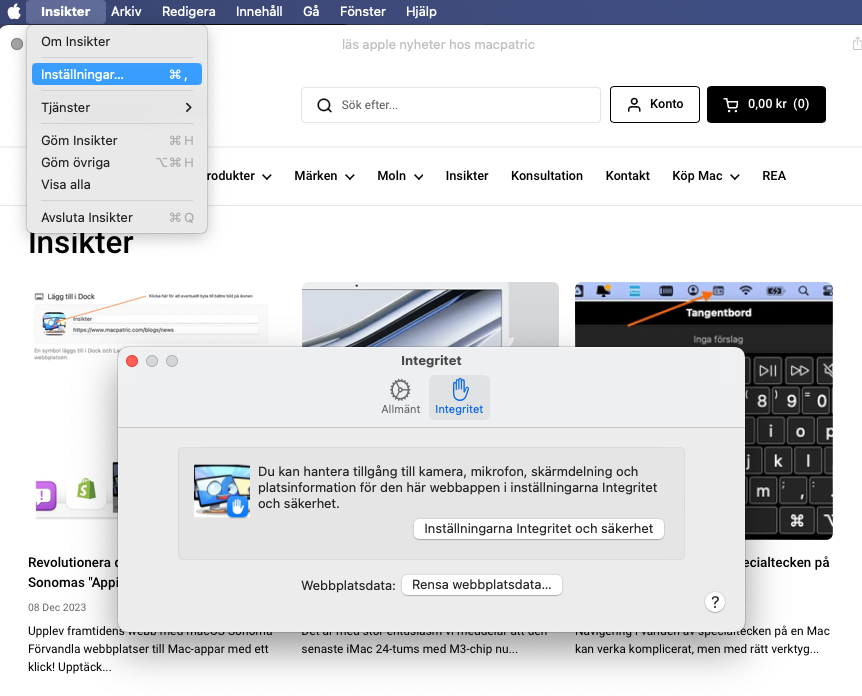Click the search magnifier icon
The height and width of the screenshot is (696, 862).
coord(324,105)
